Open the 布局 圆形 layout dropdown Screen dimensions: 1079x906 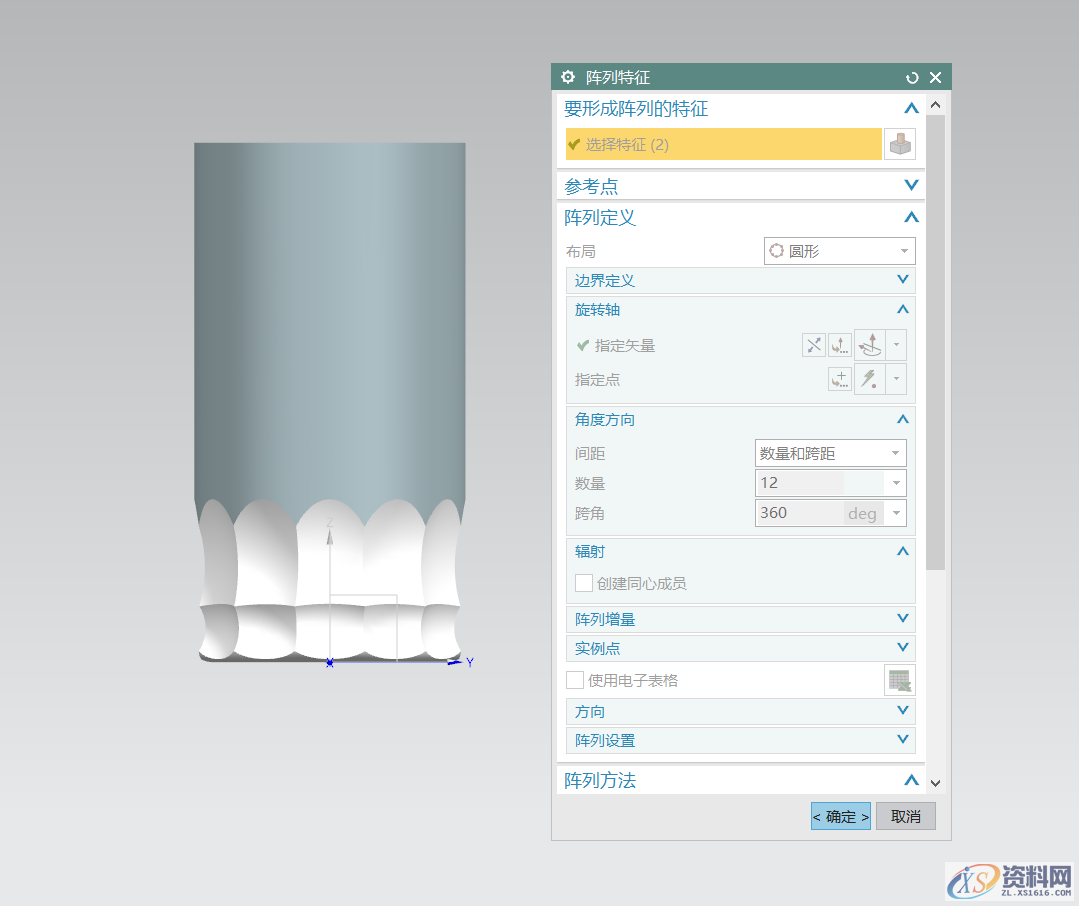(x=839, y=251)
